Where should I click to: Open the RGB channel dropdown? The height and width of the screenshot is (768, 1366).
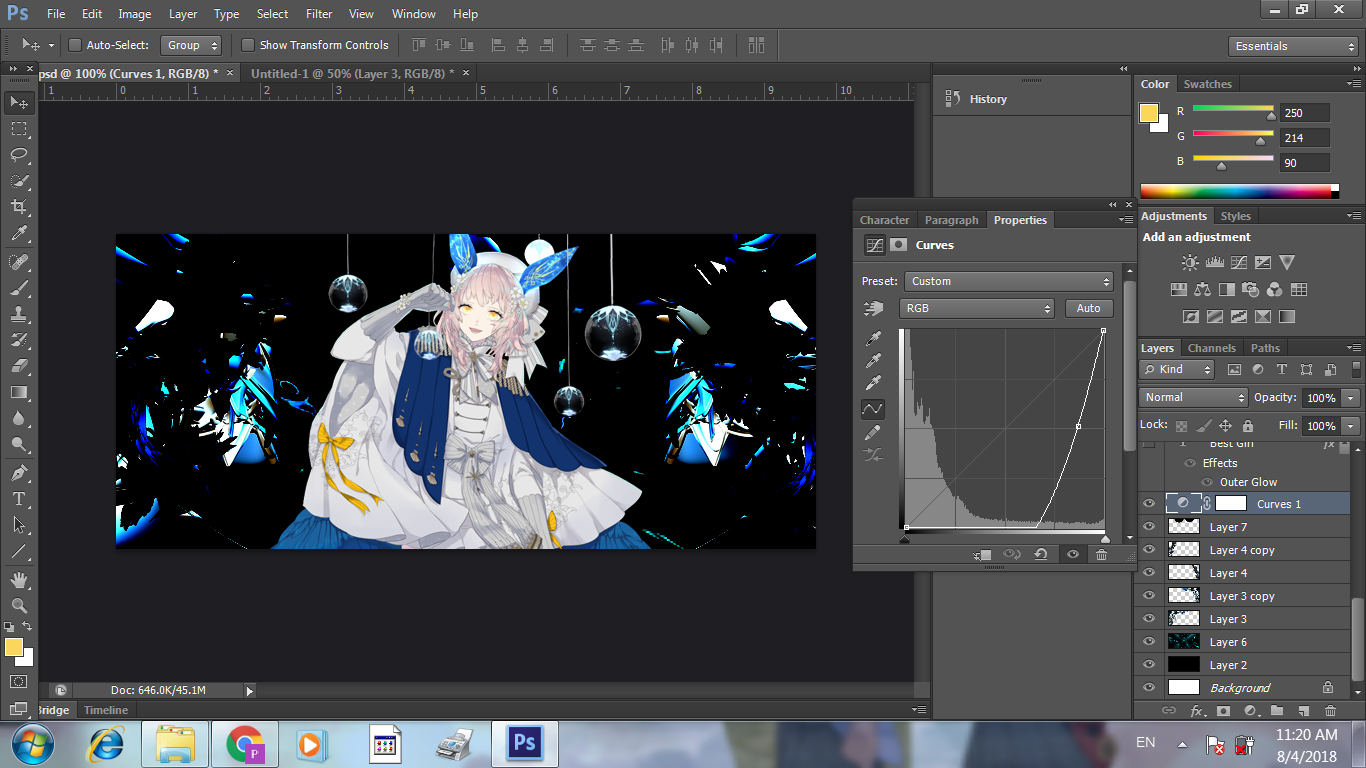(977, 308)
